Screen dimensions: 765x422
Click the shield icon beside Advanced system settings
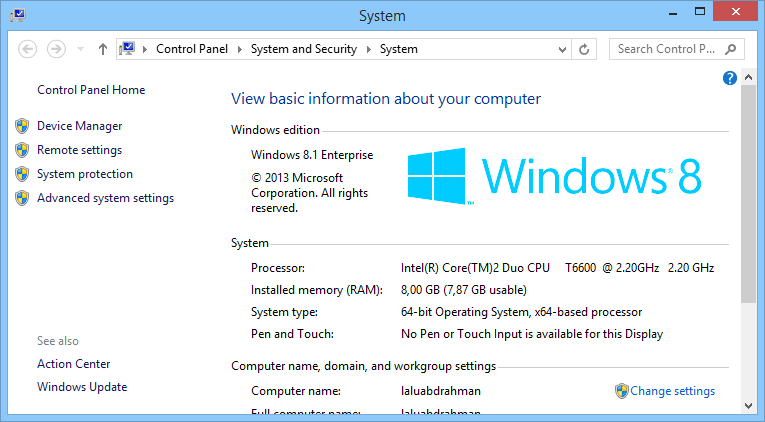[22, 198]
